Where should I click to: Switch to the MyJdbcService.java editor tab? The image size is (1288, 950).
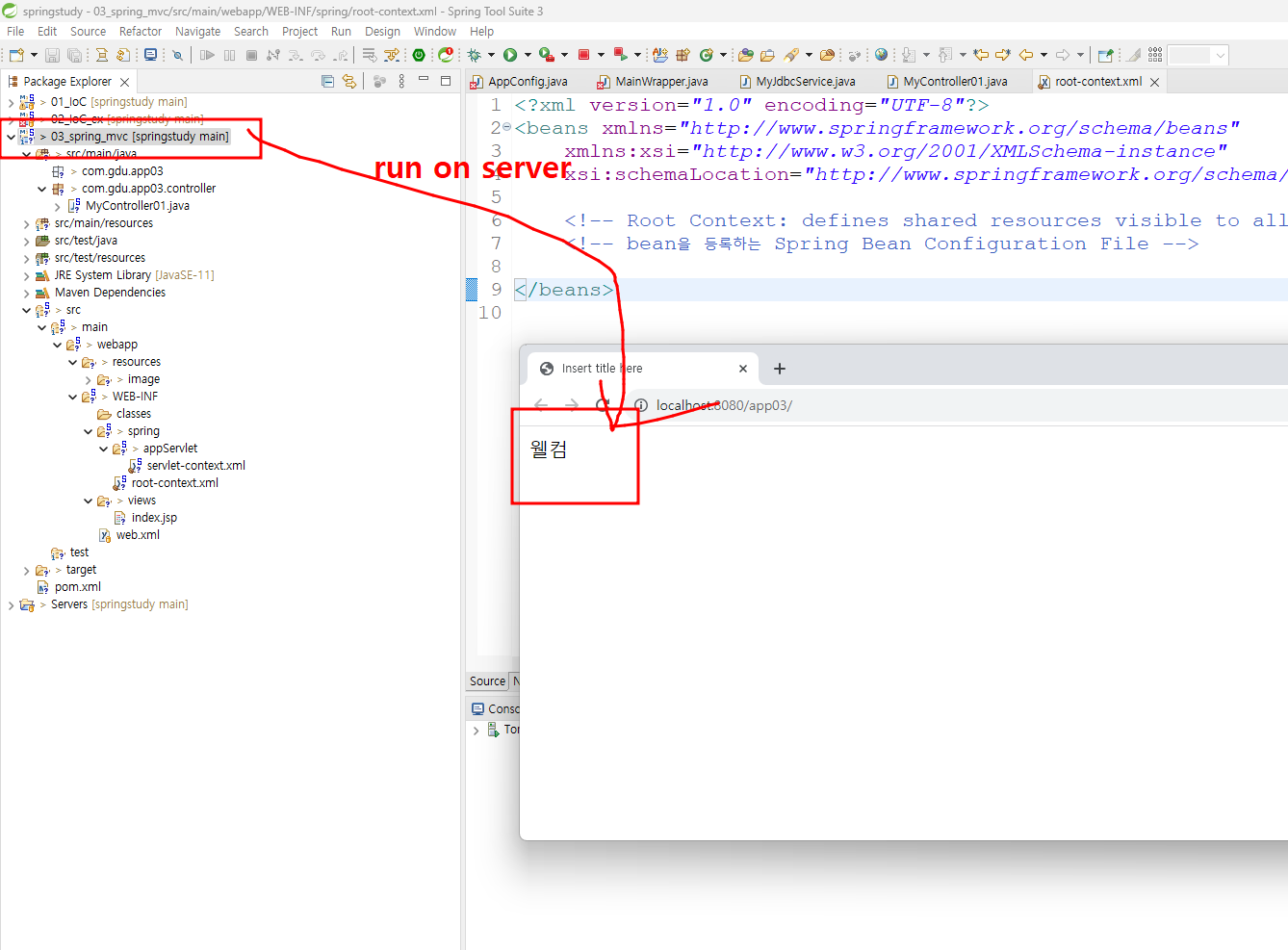[797, 82]
